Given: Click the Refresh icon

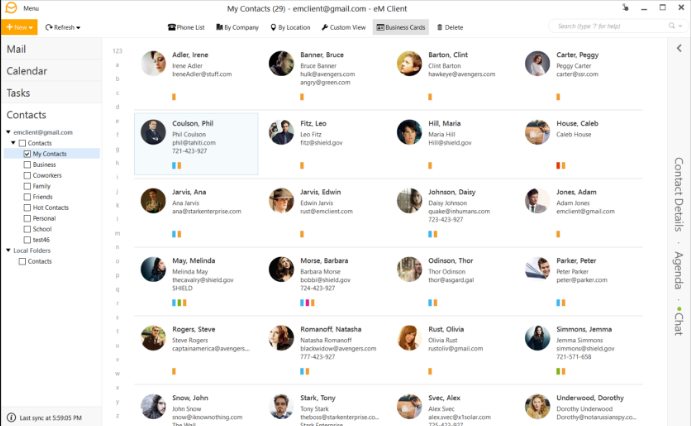Looking at the screenshot, I should 48,27.
